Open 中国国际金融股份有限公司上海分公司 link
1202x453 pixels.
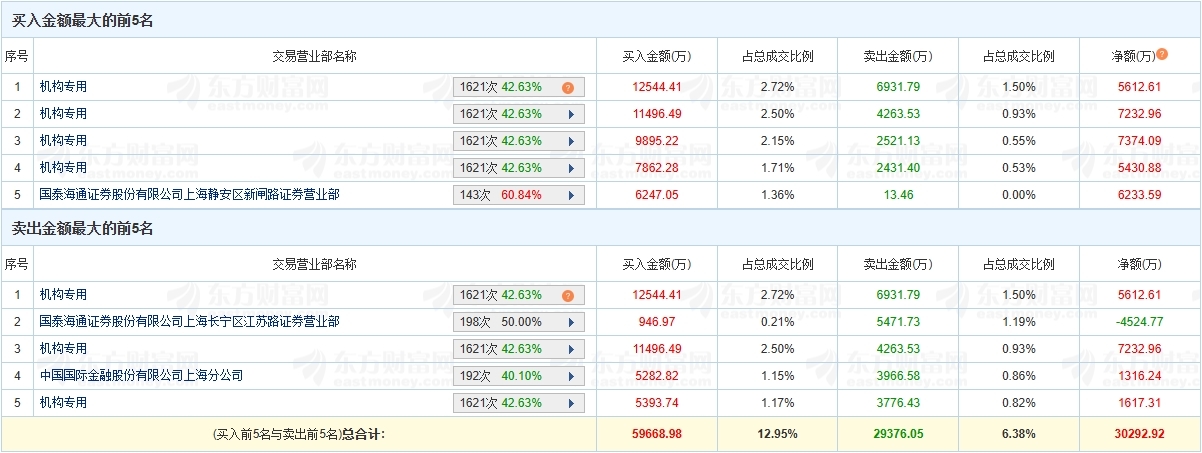tap(141, 376)
